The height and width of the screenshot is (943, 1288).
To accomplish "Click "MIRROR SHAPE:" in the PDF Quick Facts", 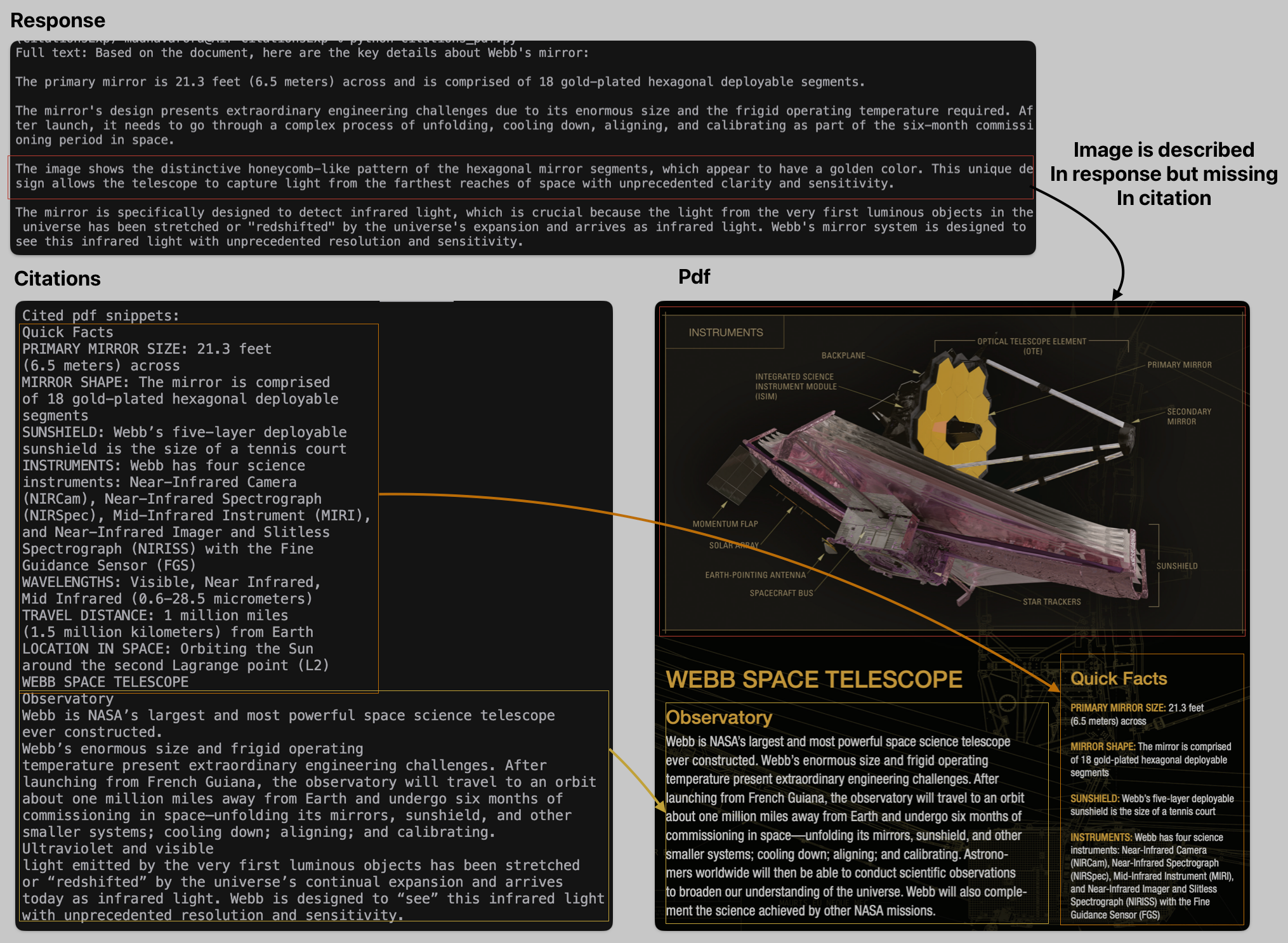I will [x=1103, y=746].
